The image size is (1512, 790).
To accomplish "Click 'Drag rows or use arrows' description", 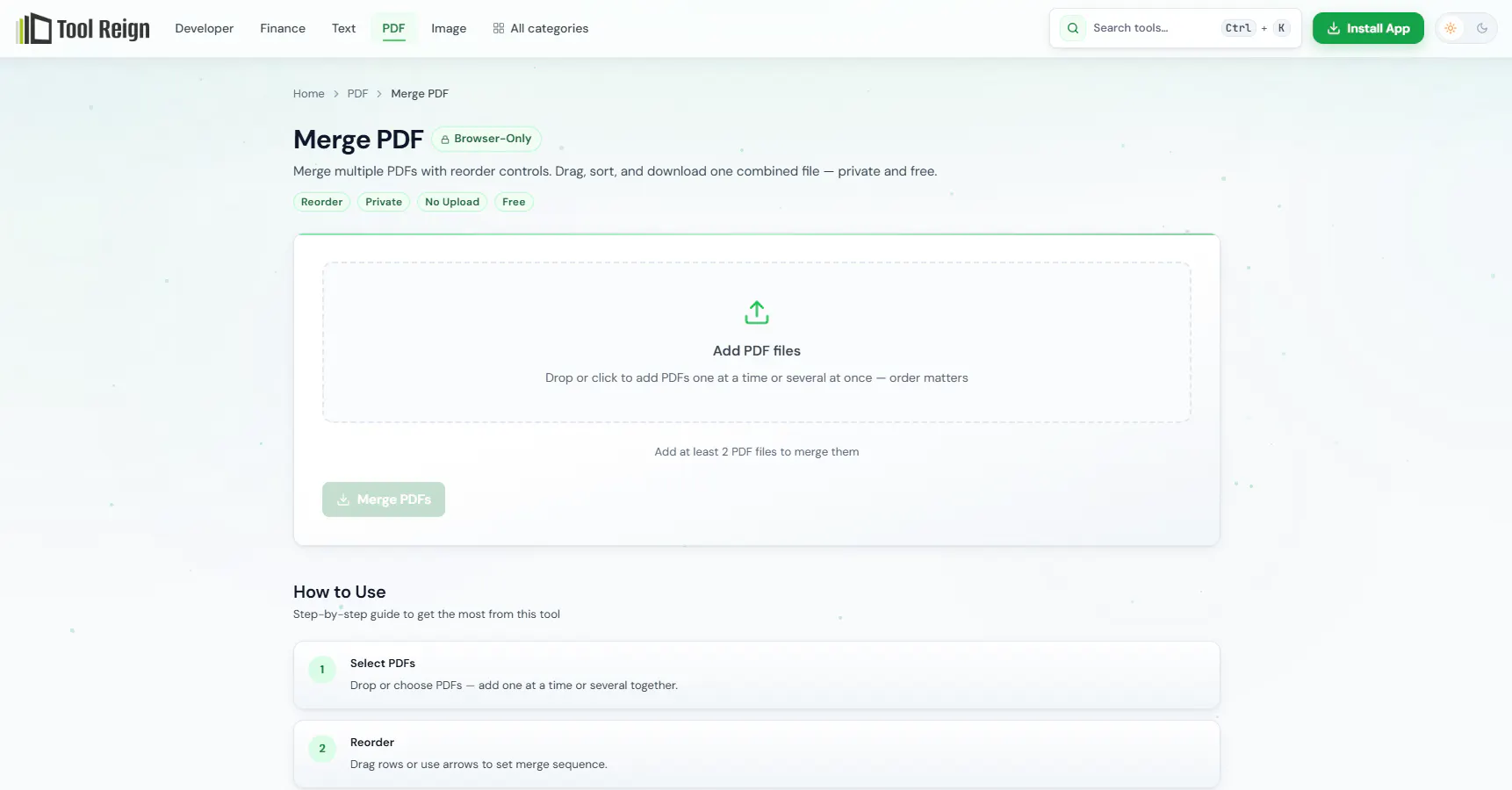I will tap(479, 765).
